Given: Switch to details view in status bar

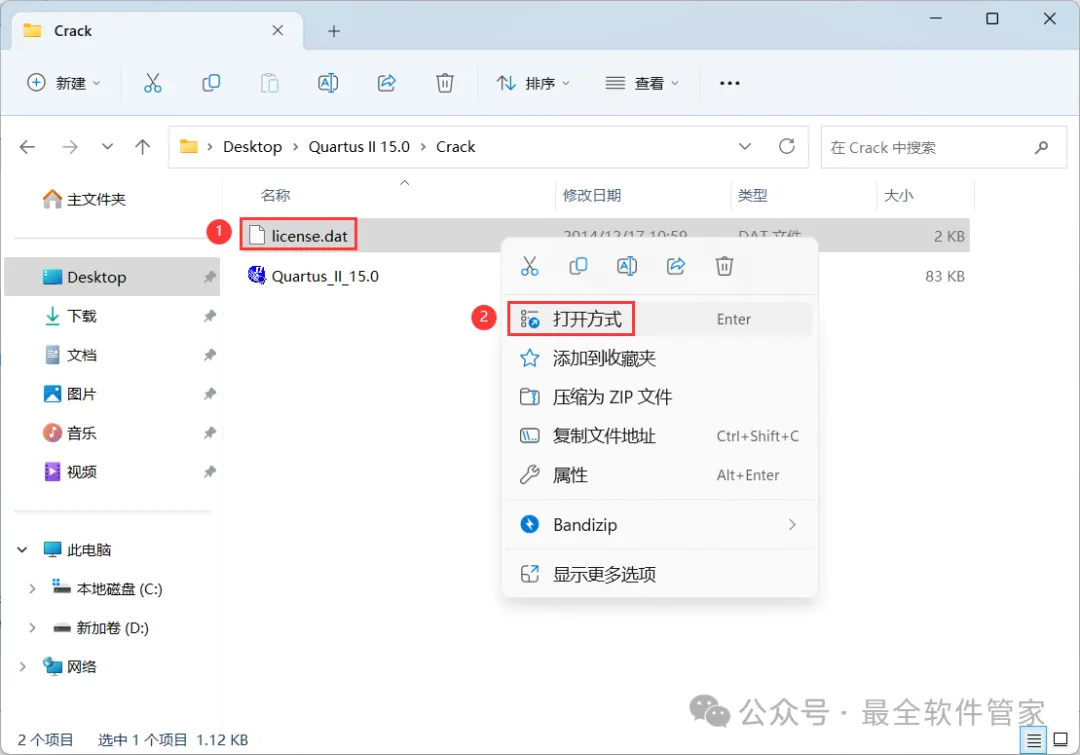Looking at the screenshot, I should (1033, 741).
